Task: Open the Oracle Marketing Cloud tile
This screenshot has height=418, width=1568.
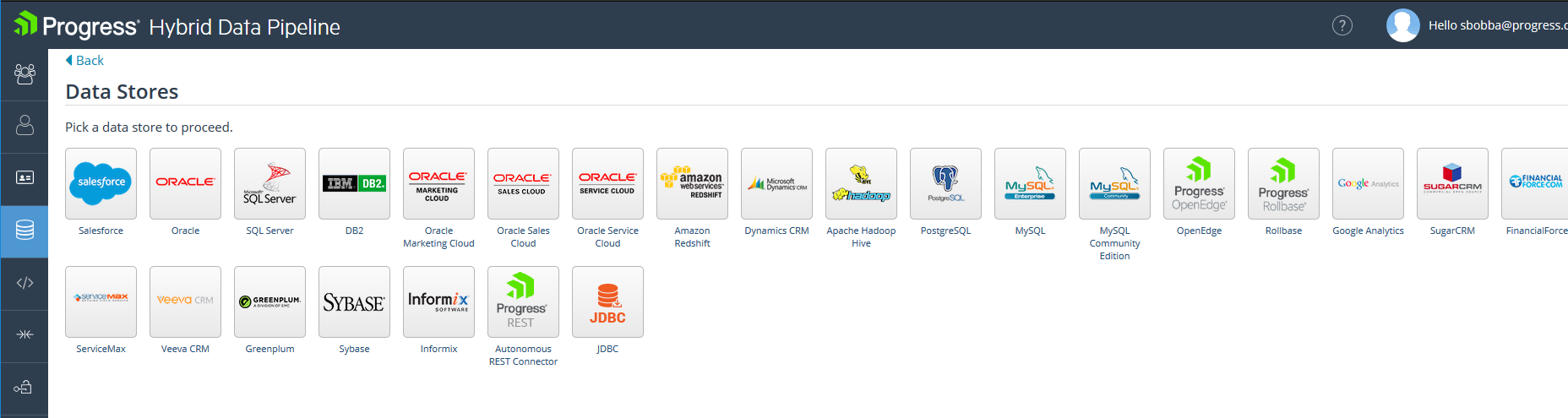Action: coord(438,183)
